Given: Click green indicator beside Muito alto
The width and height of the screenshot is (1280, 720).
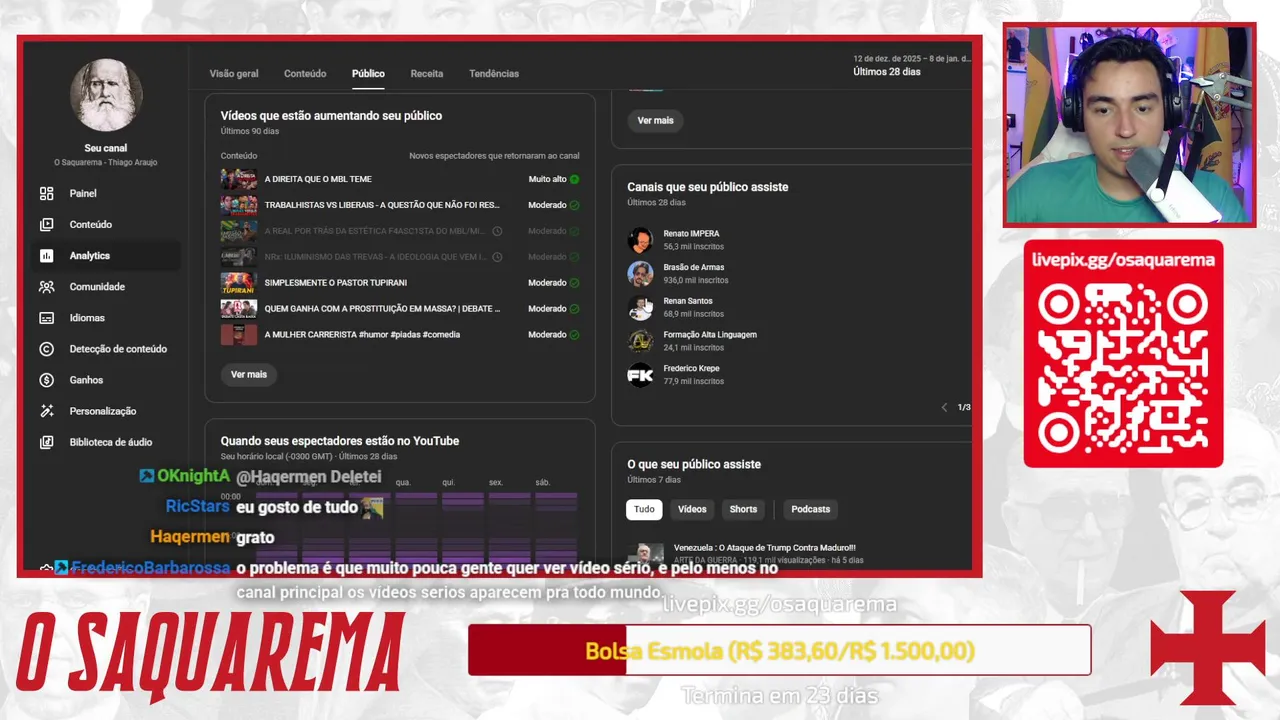Looking at the screenshot, I should tap(574, 179).
